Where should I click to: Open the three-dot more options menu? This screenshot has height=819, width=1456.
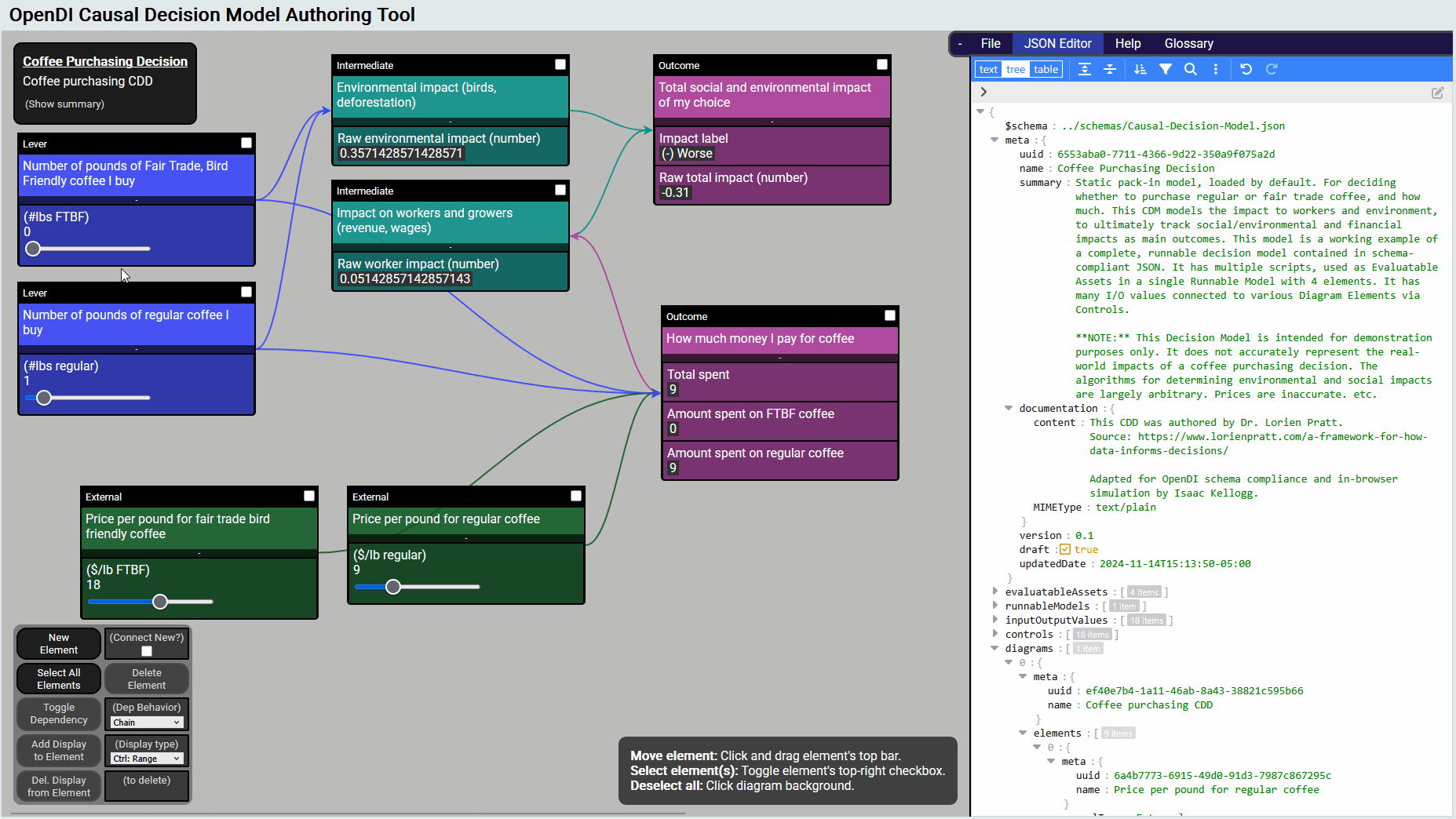[x=1216, y=69]
